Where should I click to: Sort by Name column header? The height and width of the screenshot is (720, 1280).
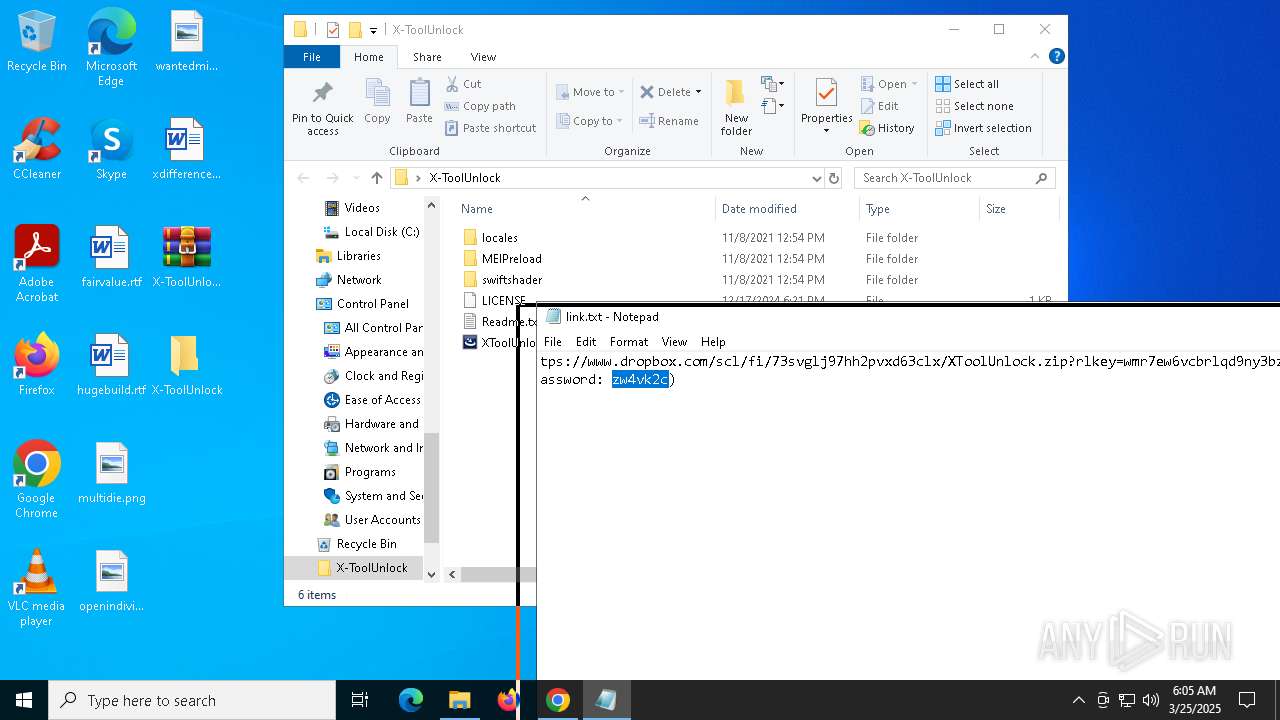[585, 209]
